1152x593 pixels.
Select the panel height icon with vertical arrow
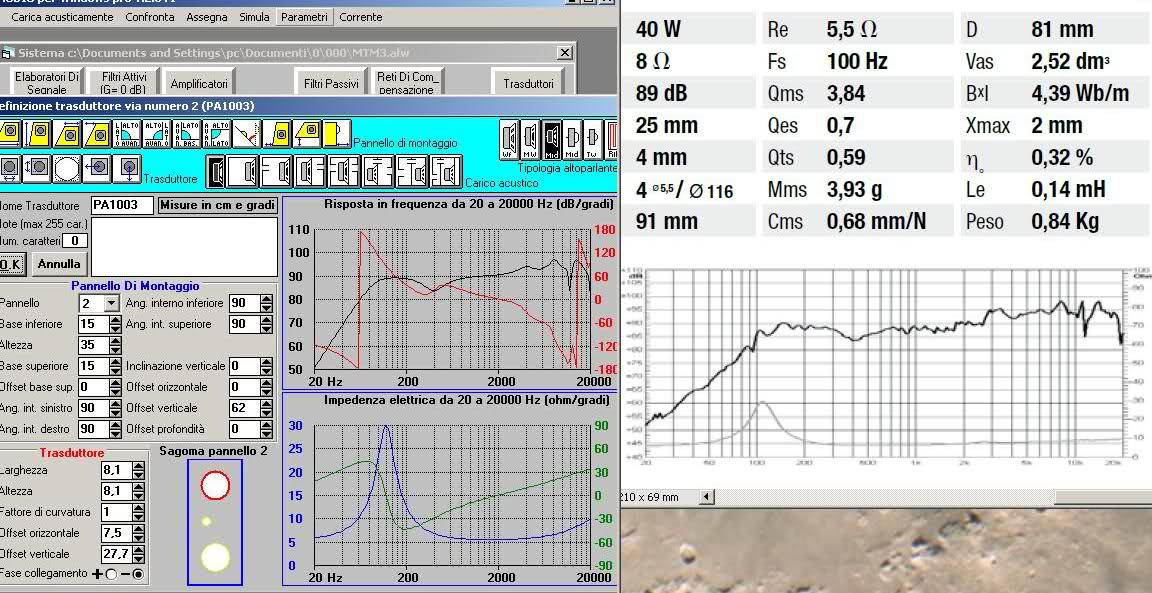click(x=39, y=134)
